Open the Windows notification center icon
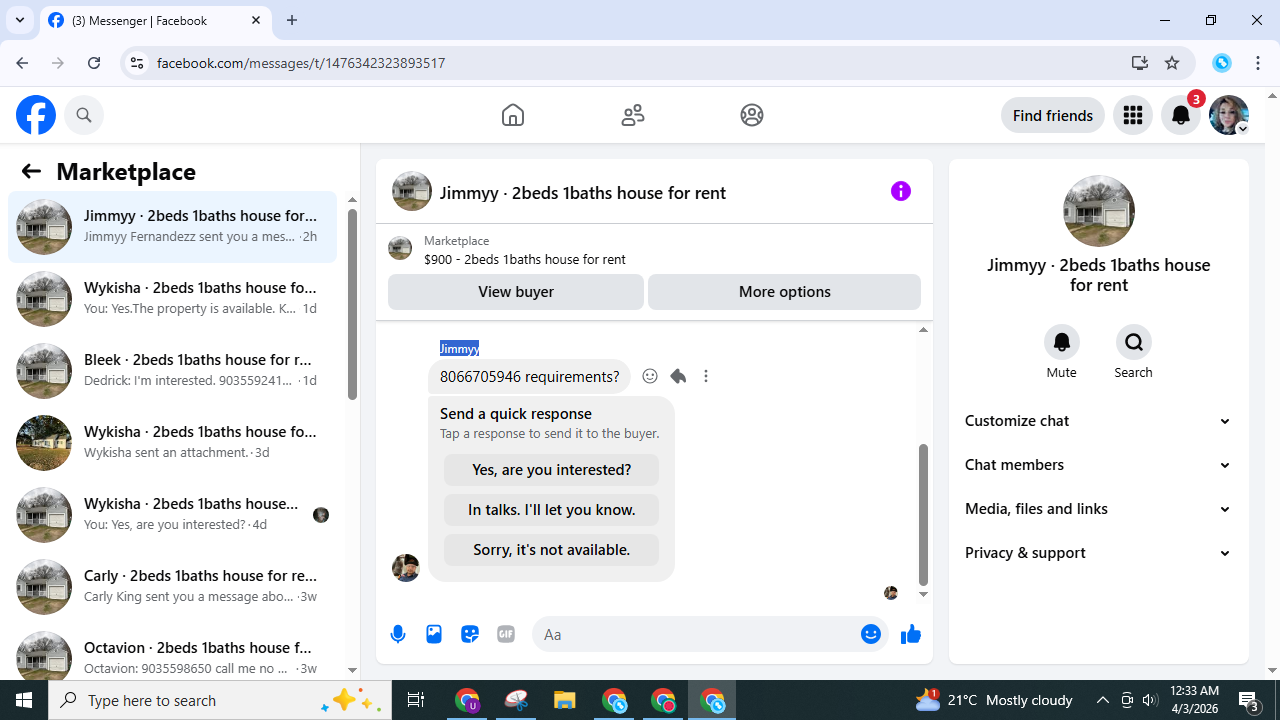This screenshot has width=1280, height=720. 1247,700
